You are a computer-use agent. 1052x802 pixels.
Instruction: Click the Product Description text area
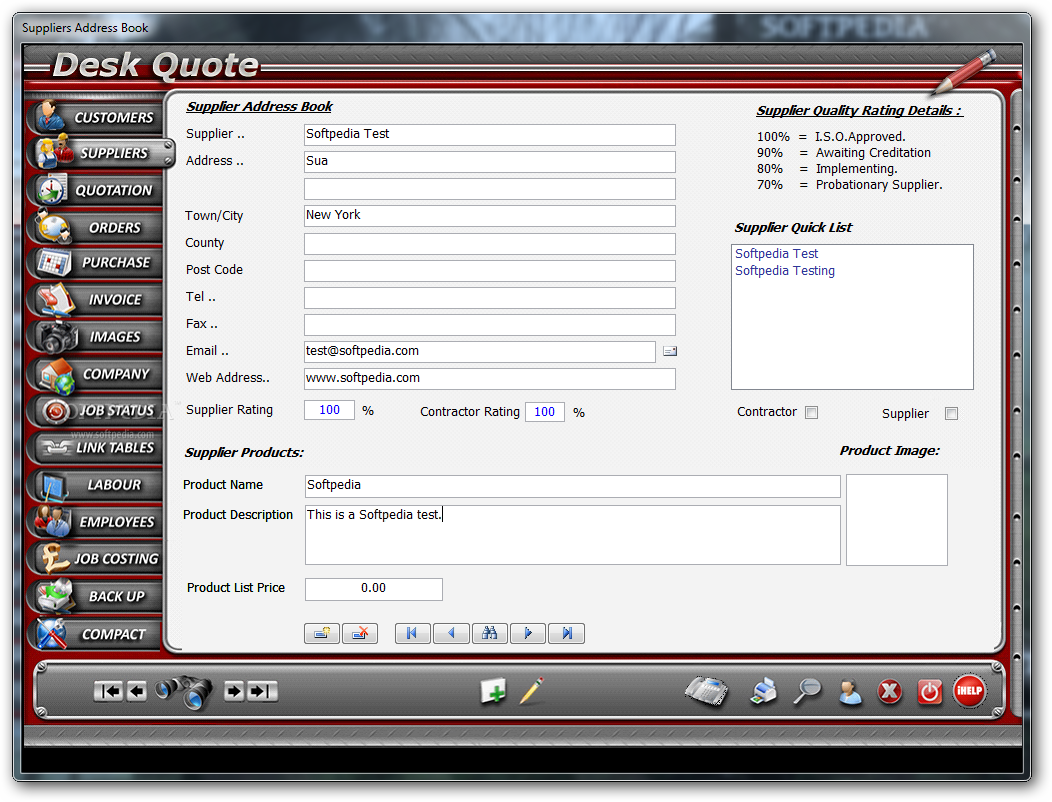coord(572,535)
